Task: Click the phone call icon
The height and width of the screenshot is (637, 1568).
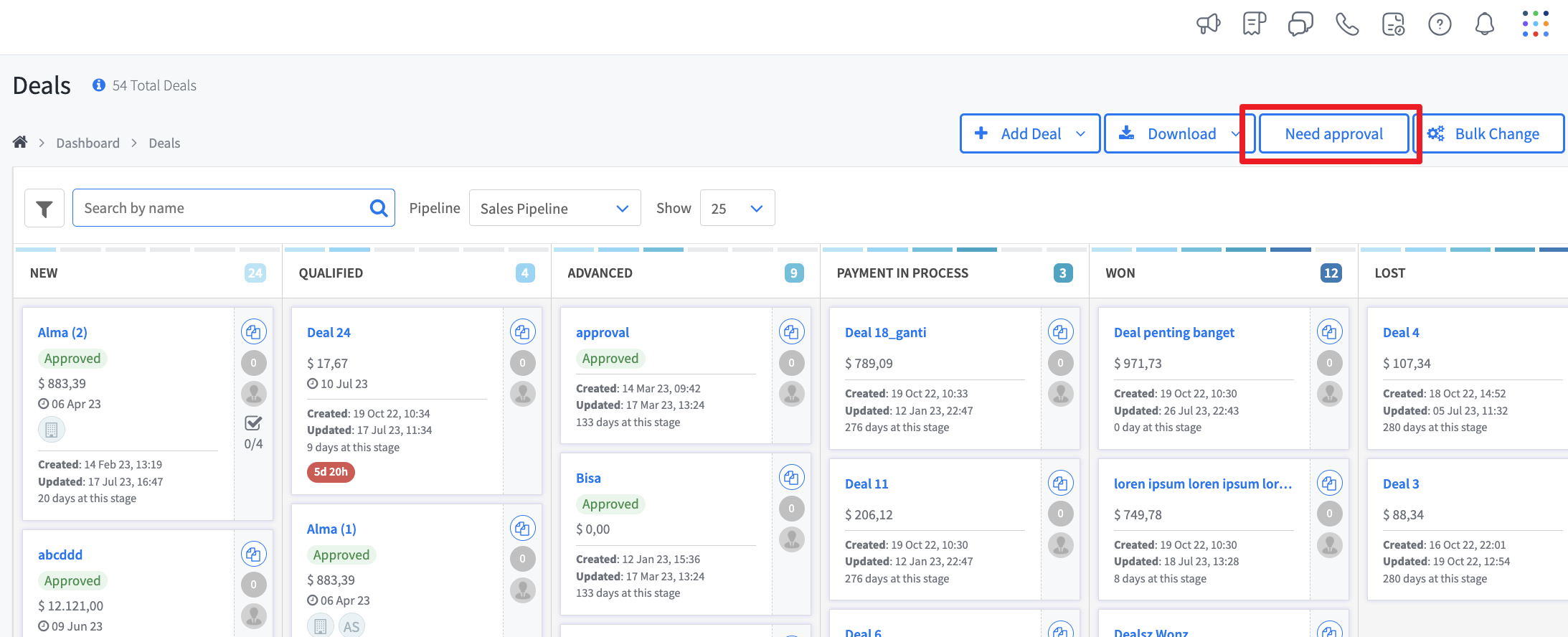Action: point(1347,24)
